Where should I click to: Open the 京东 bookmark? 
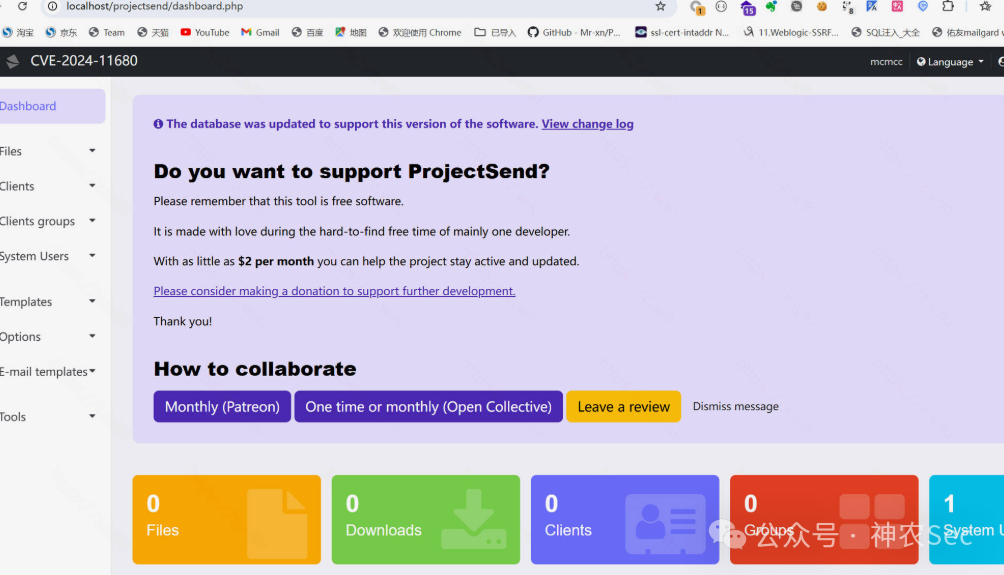(61, 32)
